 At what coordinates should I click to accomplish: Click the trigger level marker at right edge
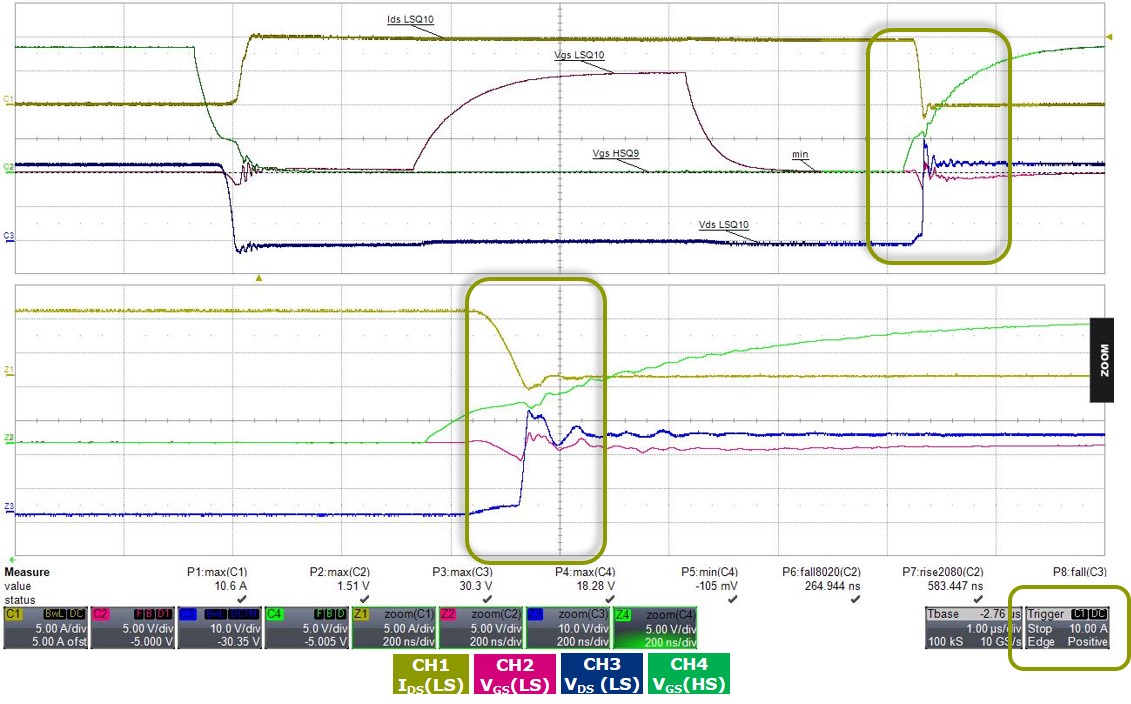1108,38
